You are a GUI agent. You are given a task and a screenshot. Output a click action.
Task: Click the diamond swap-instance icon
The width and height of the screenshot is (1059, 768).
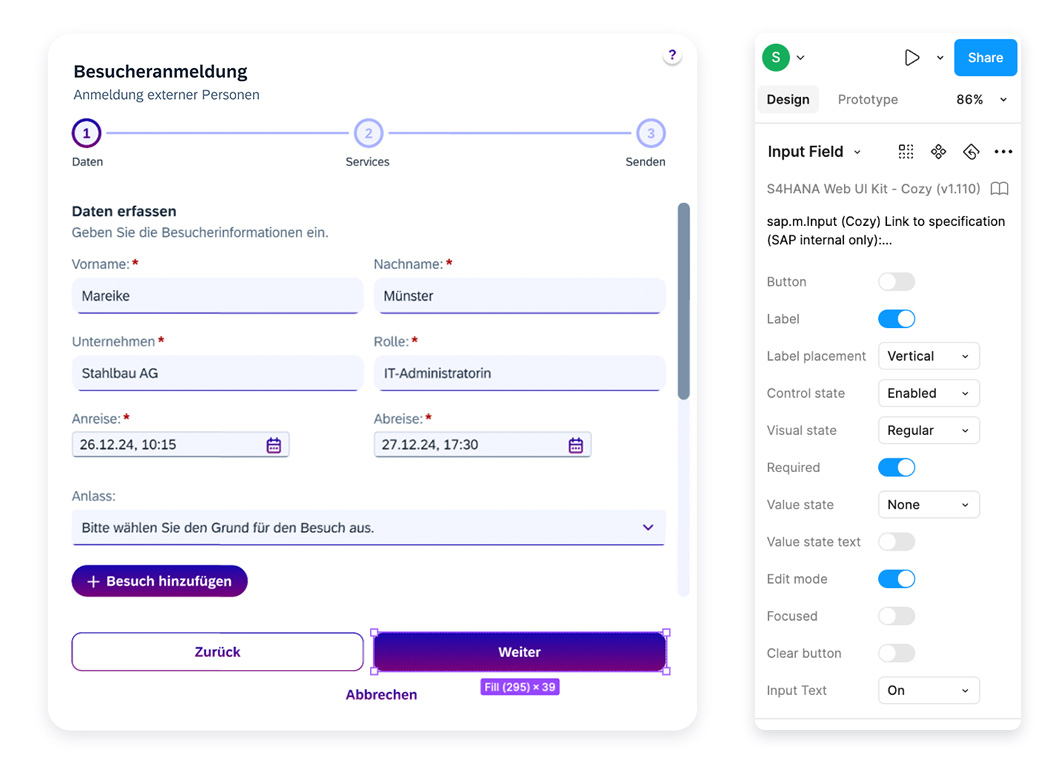click(971, 151)
